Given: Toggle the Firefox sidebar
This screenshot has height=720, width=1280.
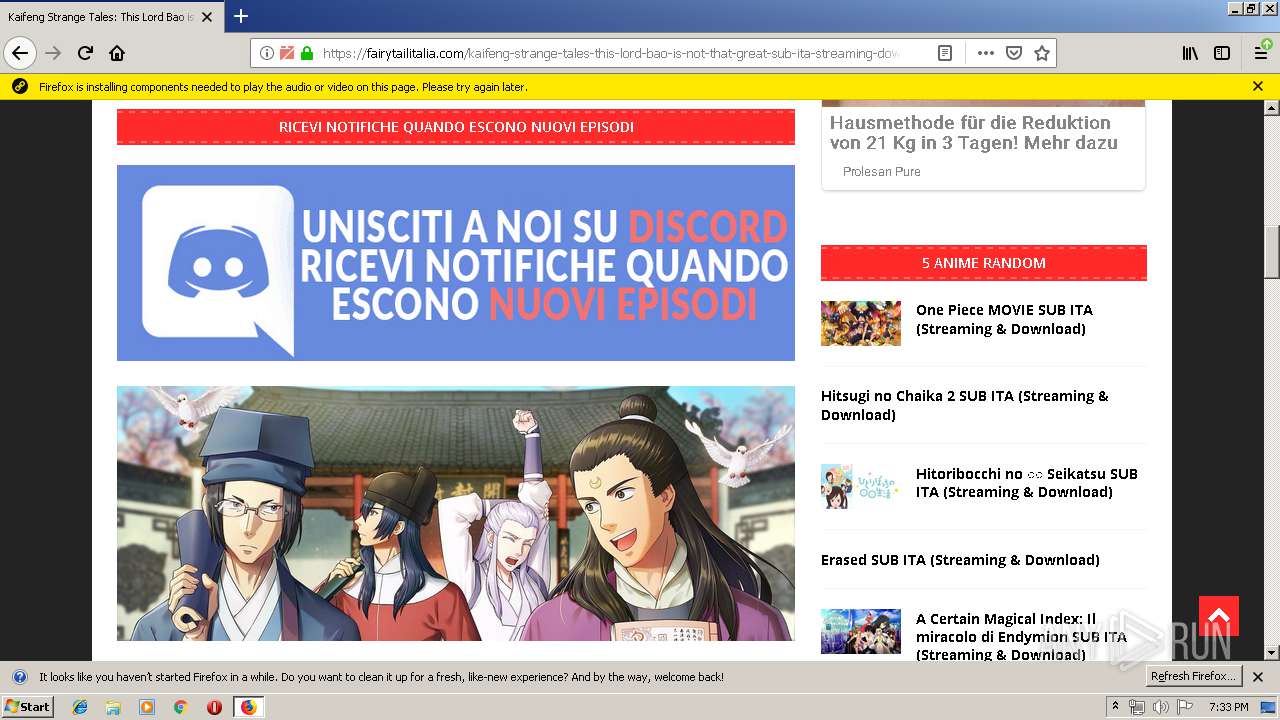Looking at the screenshot, I should tap(1222, 53).
